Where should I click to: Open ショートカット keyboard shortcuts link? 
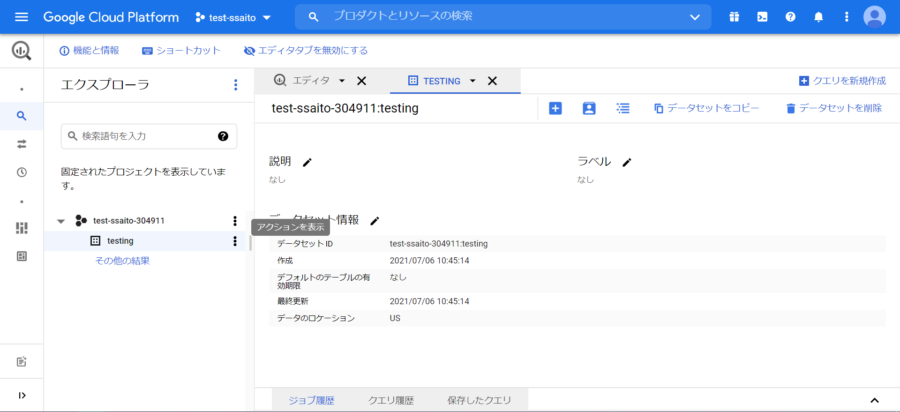point(181,50)
